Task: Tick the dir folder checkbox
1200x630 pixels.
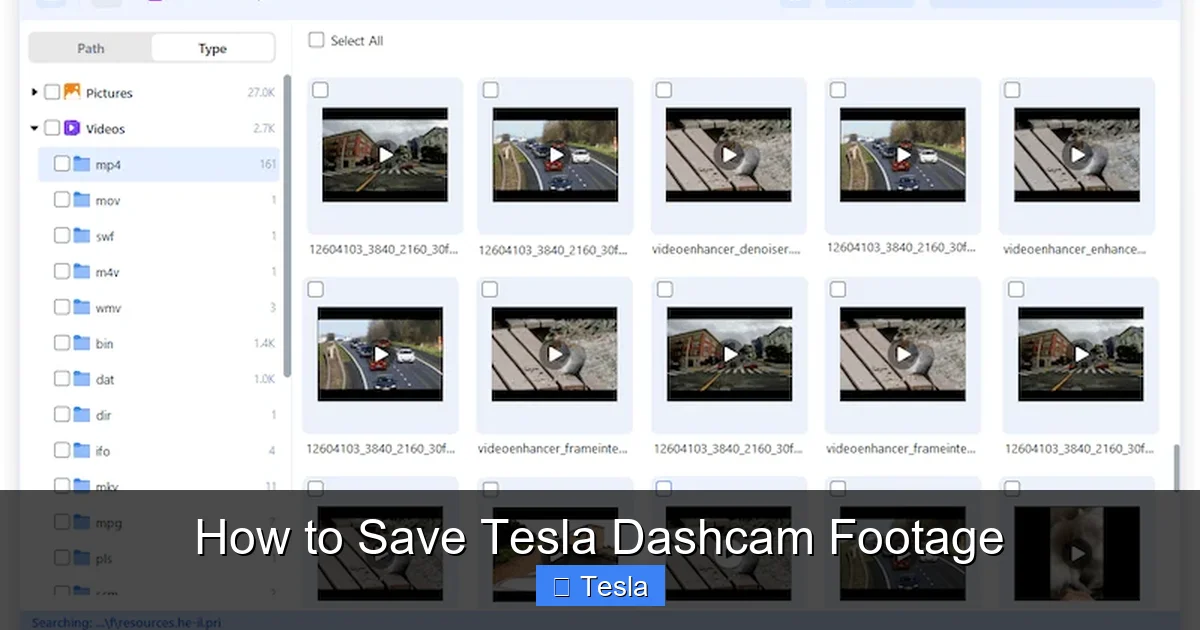Action: point(62,415)
